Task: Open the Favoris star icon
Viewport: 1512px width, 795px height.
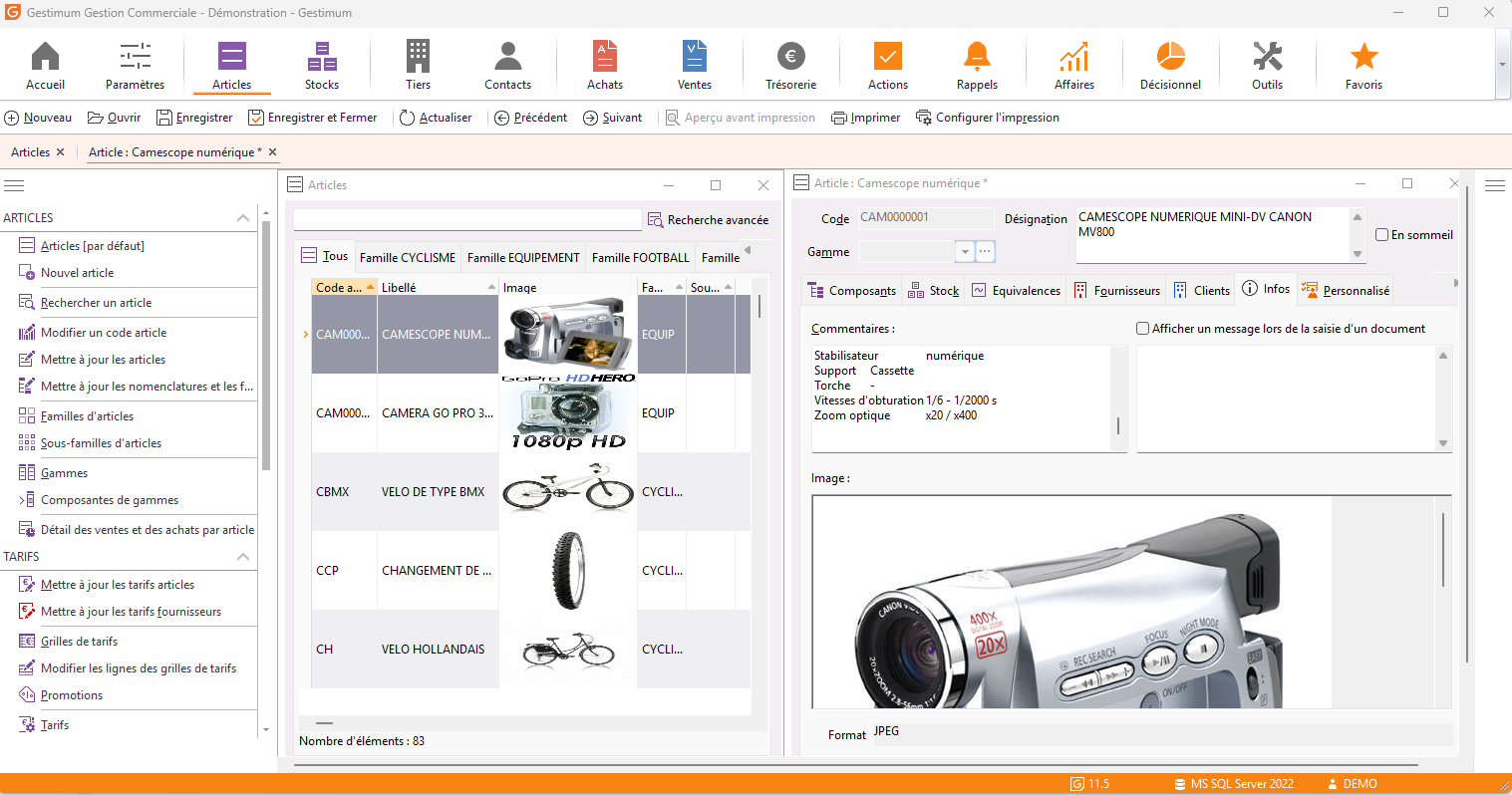Action: (1363, 66)
